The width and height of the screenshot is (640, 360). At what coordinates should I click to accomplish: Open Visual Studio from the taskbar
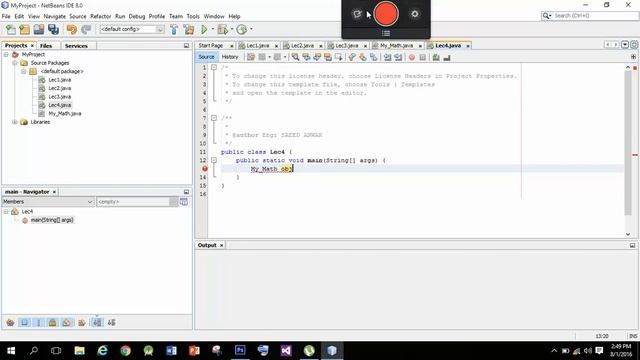(x=286, y=351)
